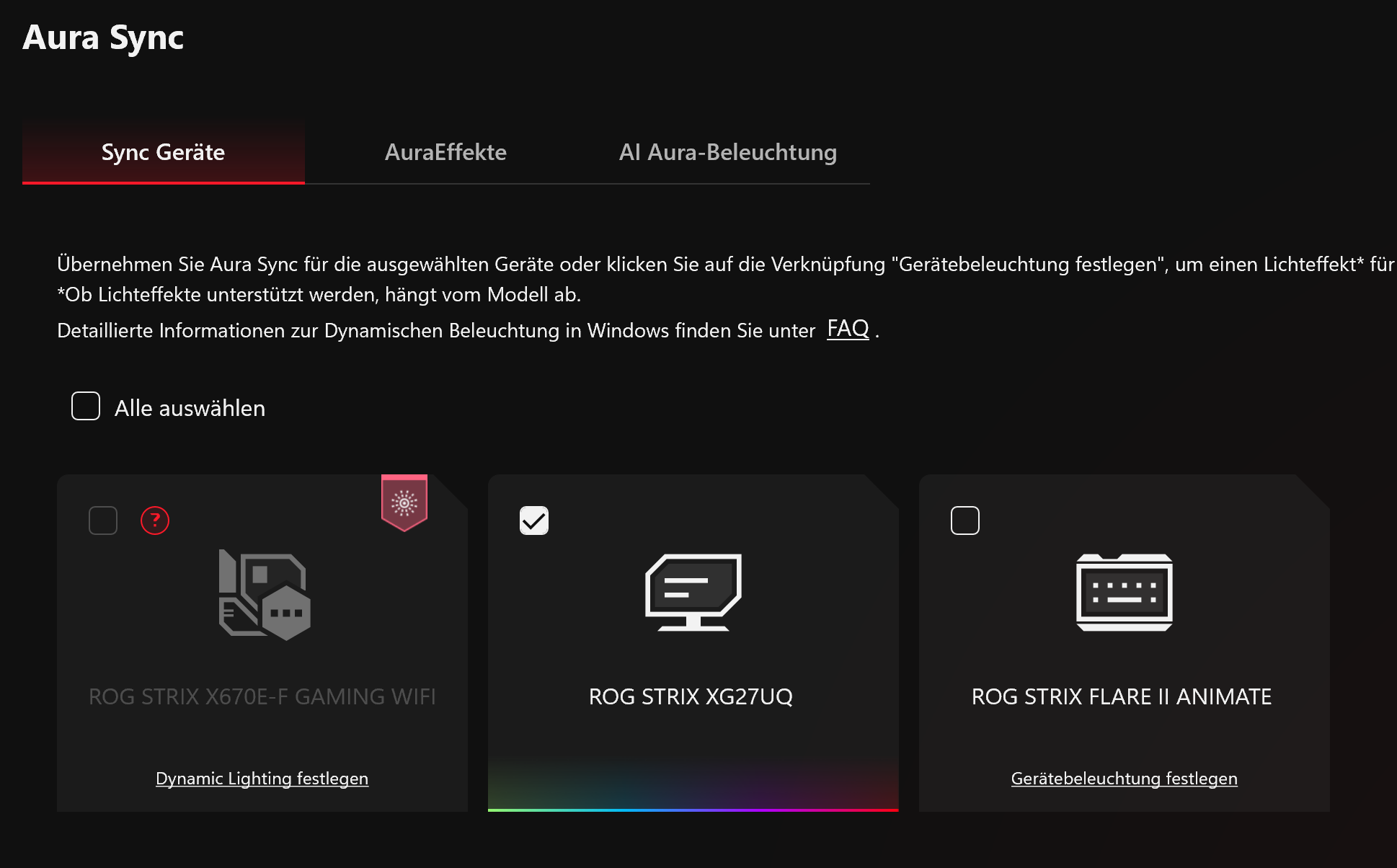Open the FAQ link
1397x868 pixels.
[x=848, y=329]
